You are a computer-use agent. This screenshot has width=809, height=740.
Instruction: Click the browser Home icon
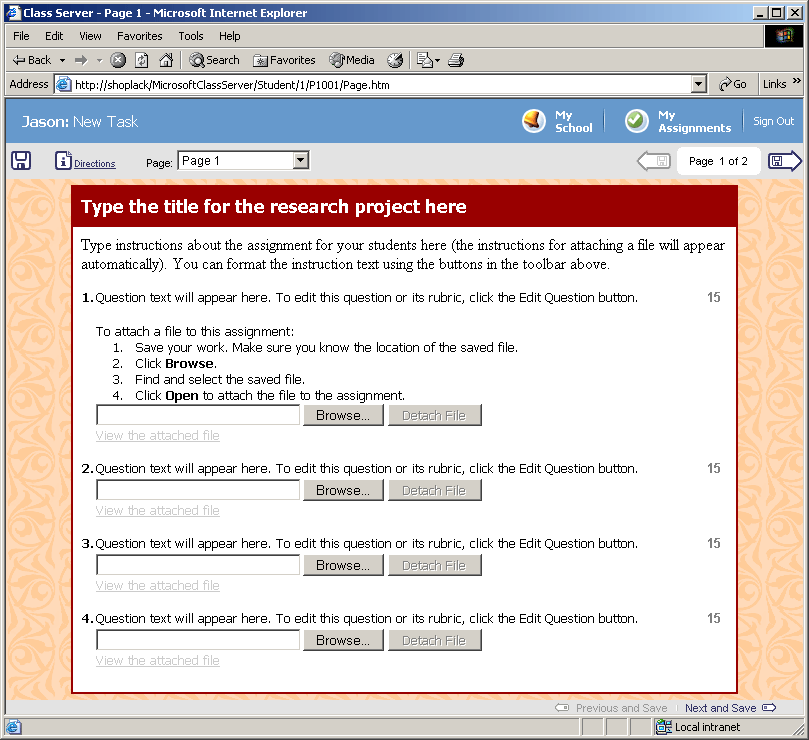(x=166, y=60)
